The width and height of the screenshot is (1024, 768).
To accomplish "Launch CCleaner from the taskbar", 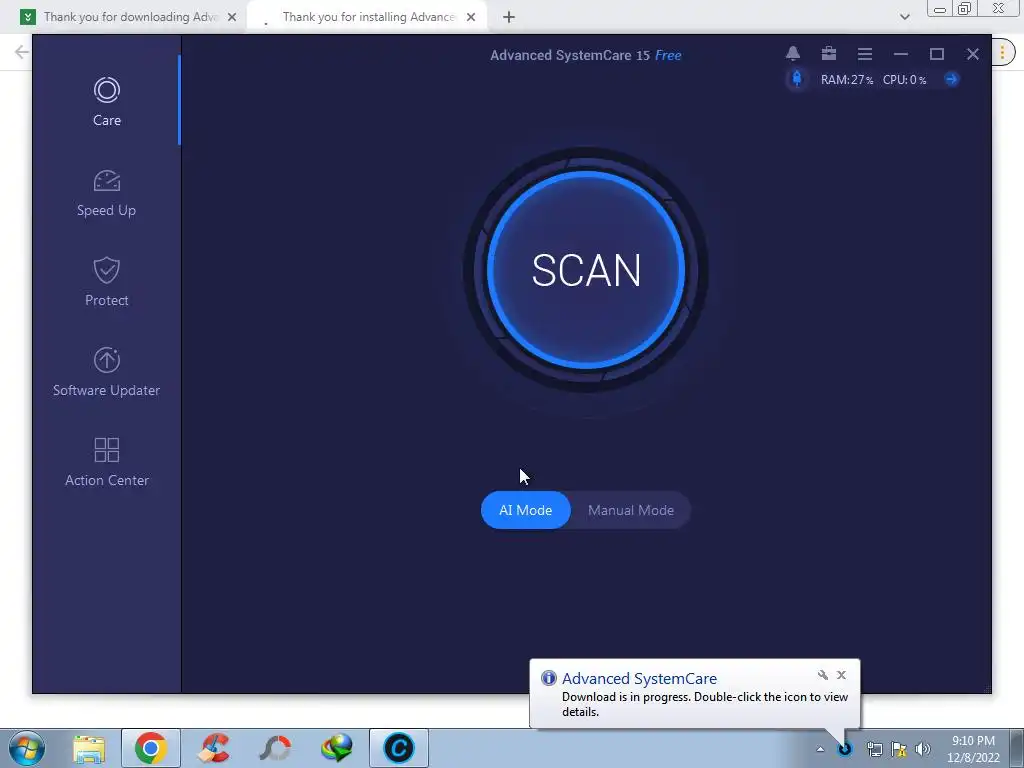I will 214,748.
